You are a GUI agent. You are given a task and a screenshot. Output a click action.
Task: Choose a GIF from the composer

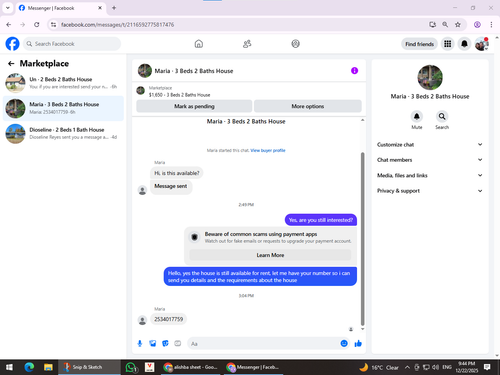[178, 343]
